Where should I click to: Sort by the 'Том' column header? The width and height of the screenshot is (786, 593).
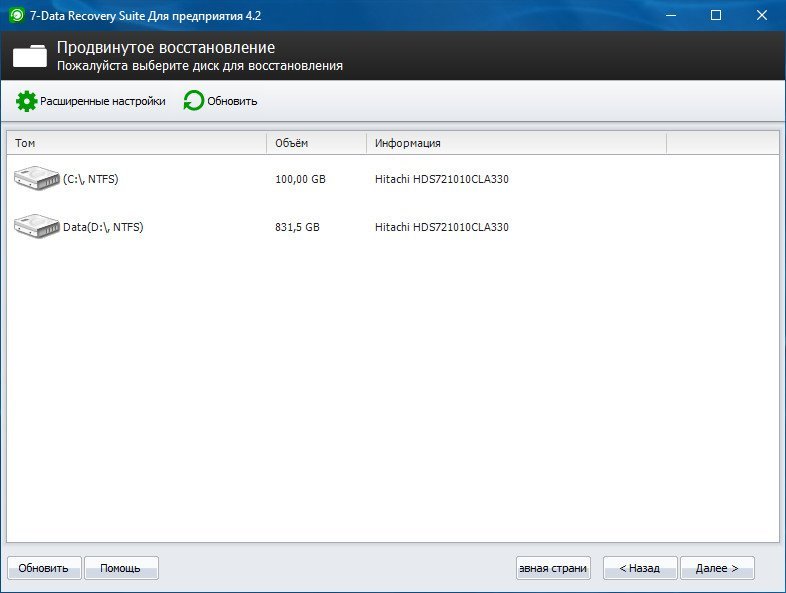click(x=136, y=143)
